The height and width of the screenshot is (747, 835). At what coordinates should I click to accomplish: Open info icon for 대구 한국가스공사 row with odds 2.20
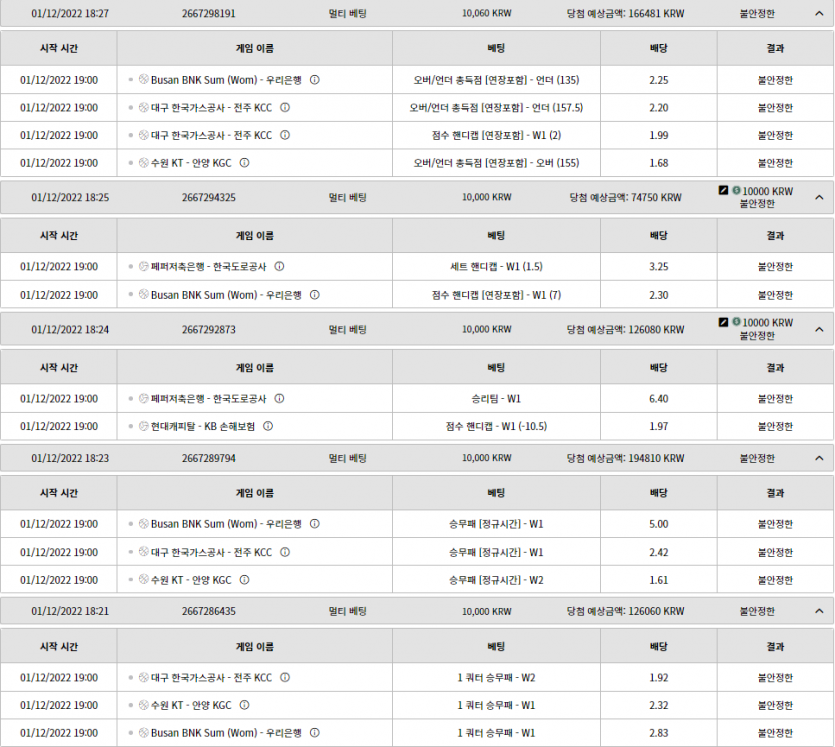tap(285, 108)
